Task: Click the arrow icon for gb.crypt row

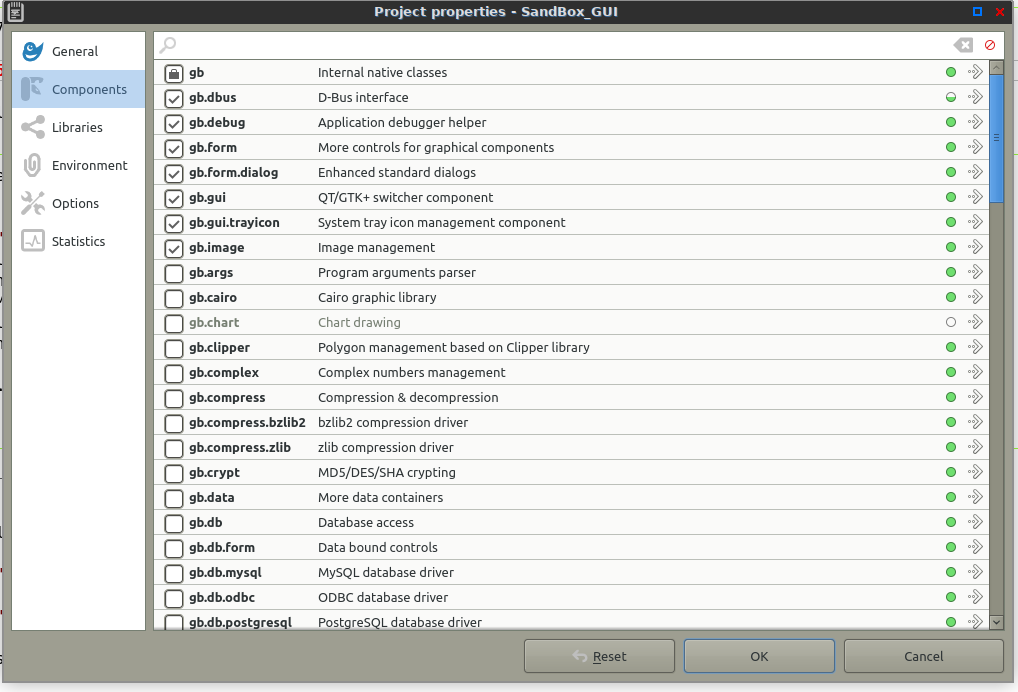Action: [975, 473]
